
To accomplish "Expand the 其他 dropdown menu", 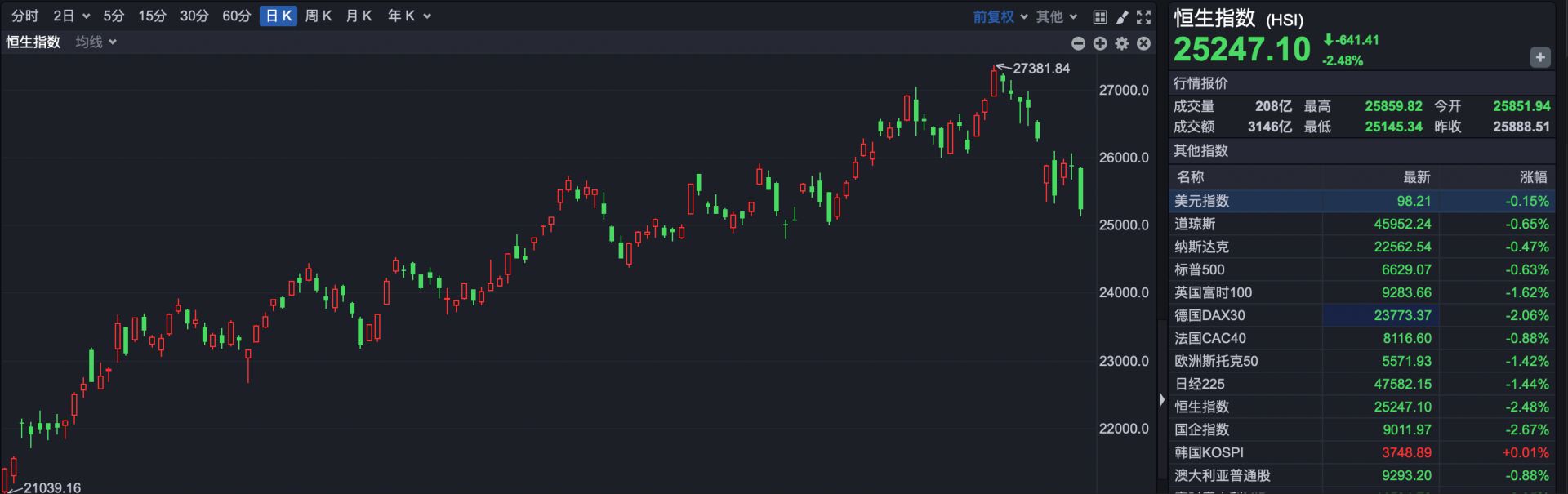I will [1057, 16].
